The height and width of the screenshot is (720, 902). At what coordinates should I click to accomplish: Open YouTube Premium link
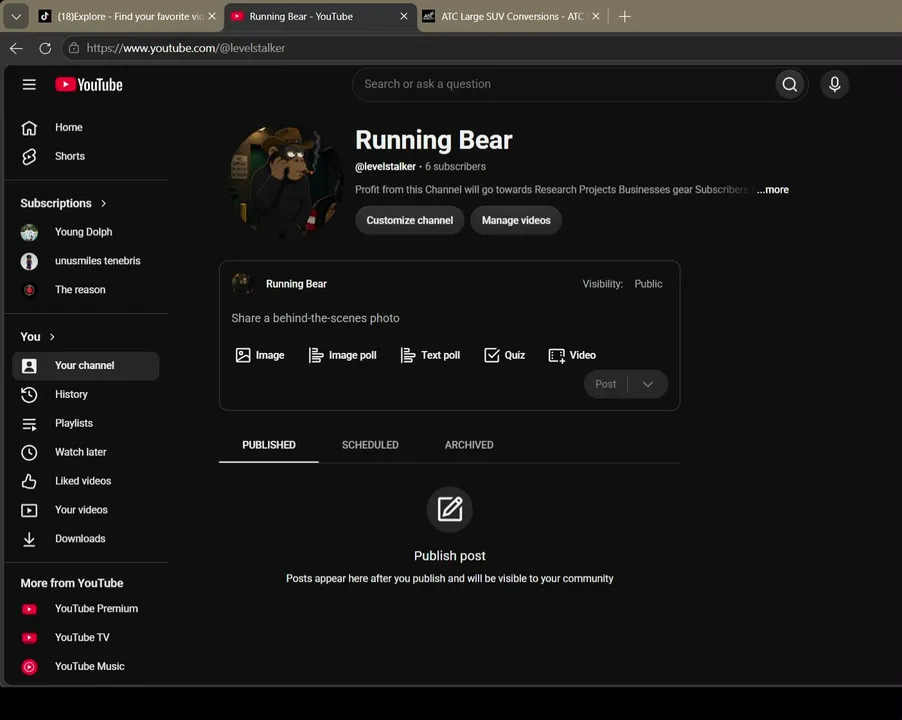86,608
